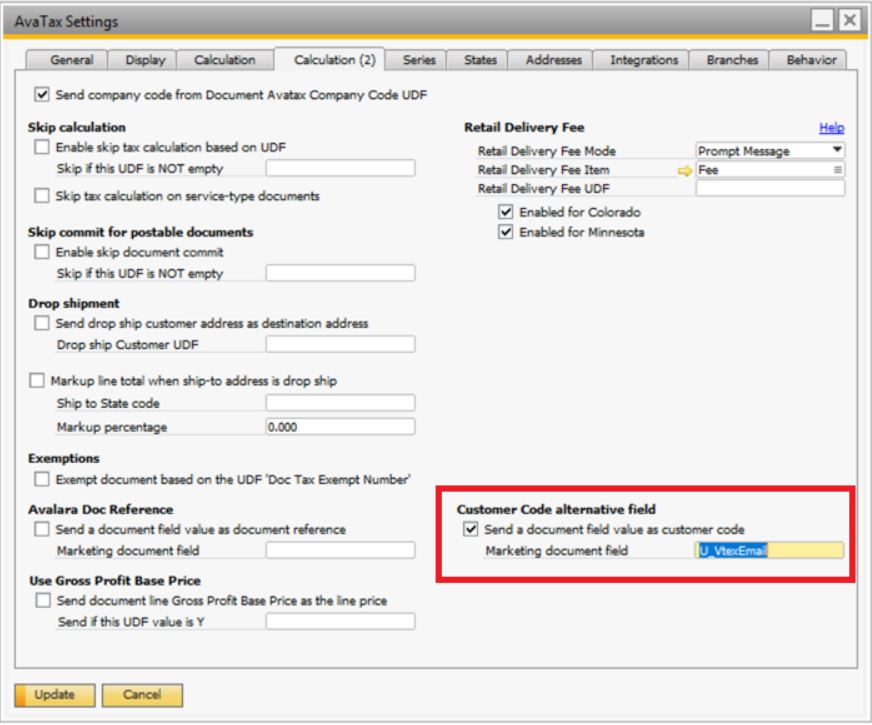872x725 pixels.
Task: Click the yellow link arrow beside Retail Delivery Fee Item
Action: 685,171
